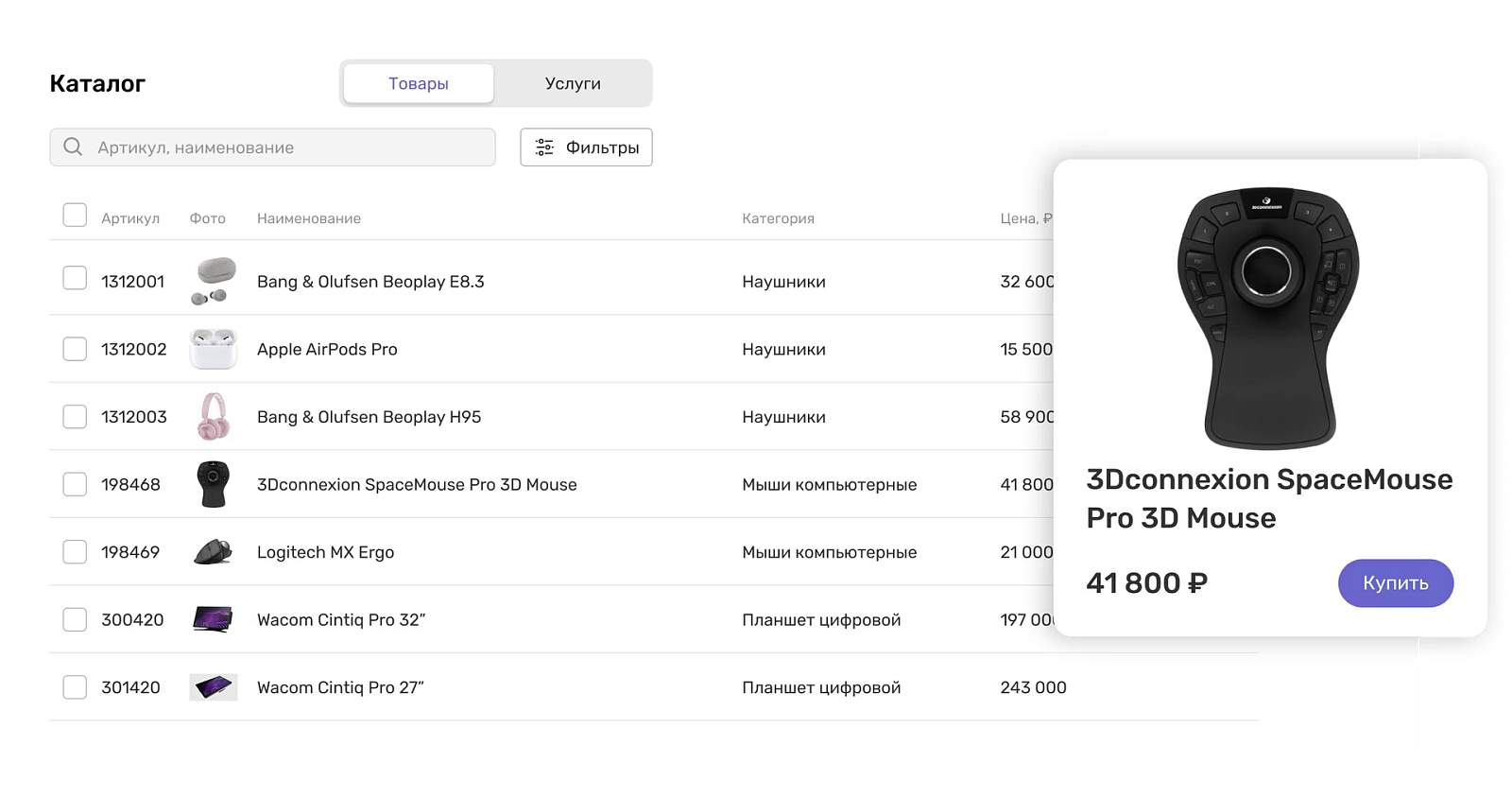
Task: Click the Wacom Cintiq Pro 32" name
Action: pyautogui.click(x=341, y=620)
